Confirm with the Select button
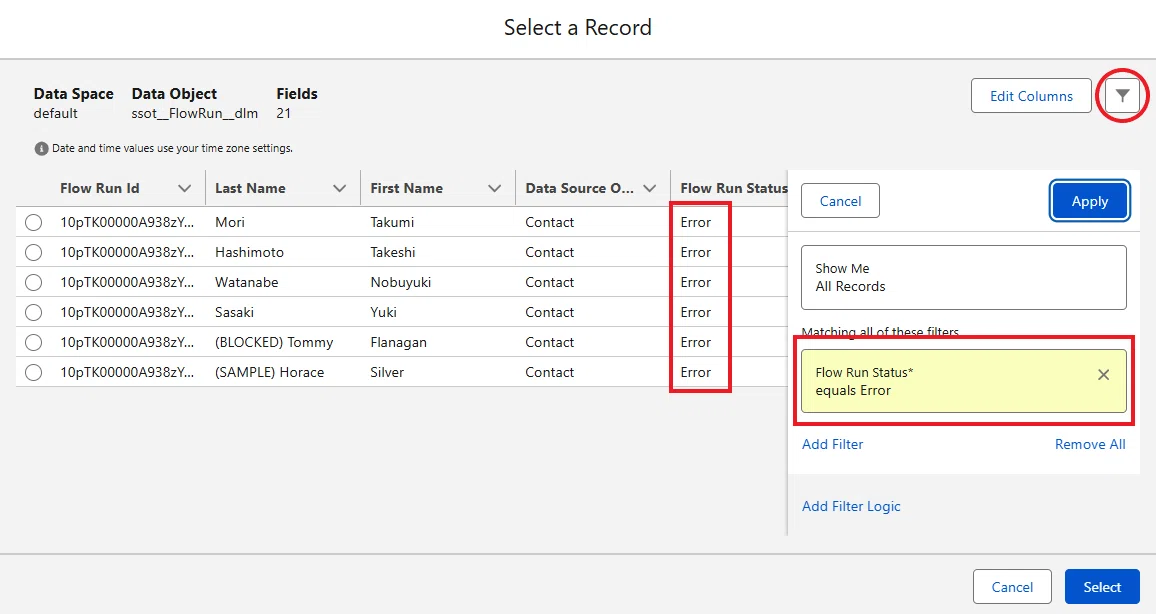Image resolution: width=1156 pixels, height=614 pixels. (1101, 587)
